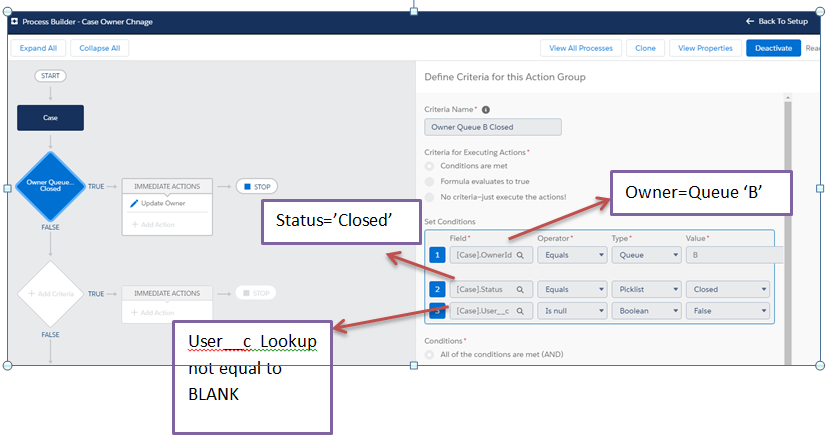The width and height of the screenshot is (835, 441).
Task: Click the START node
Action: 51,76
